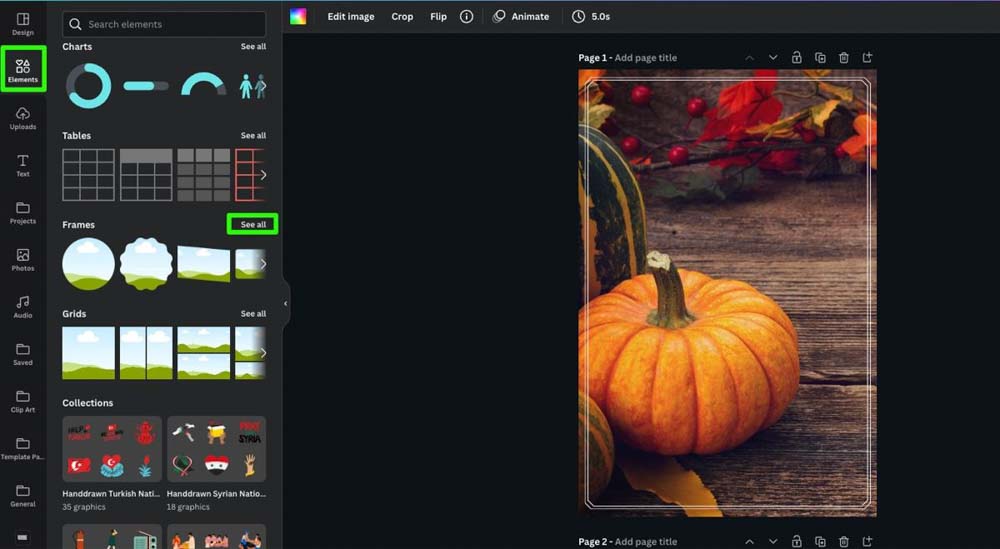Add the slanted rectangle frame
The height and width of the screenshot is (549, 1000).
pos(203,264)
